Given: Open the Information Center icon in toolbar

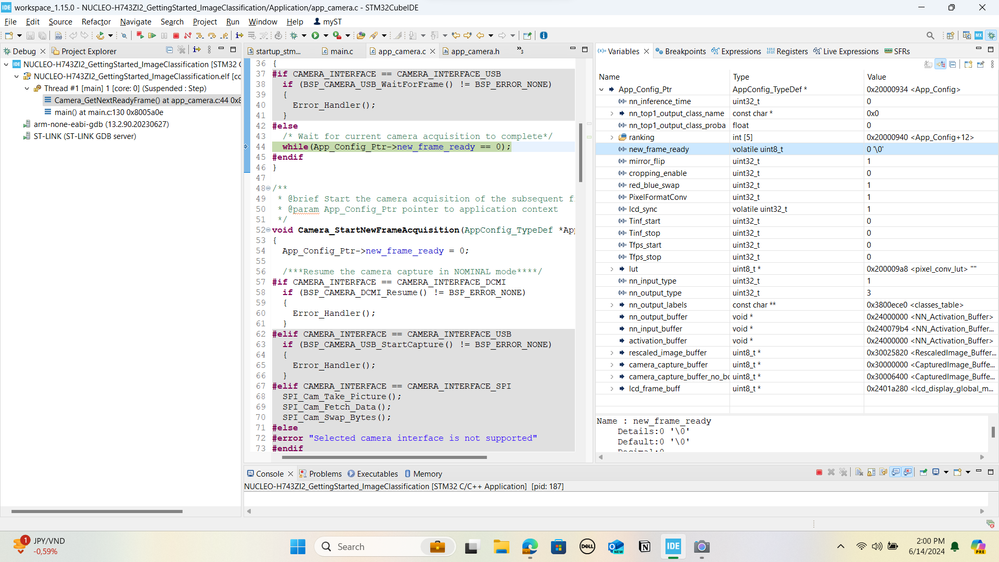Looking at the screenshot, I should pos(543,36).
